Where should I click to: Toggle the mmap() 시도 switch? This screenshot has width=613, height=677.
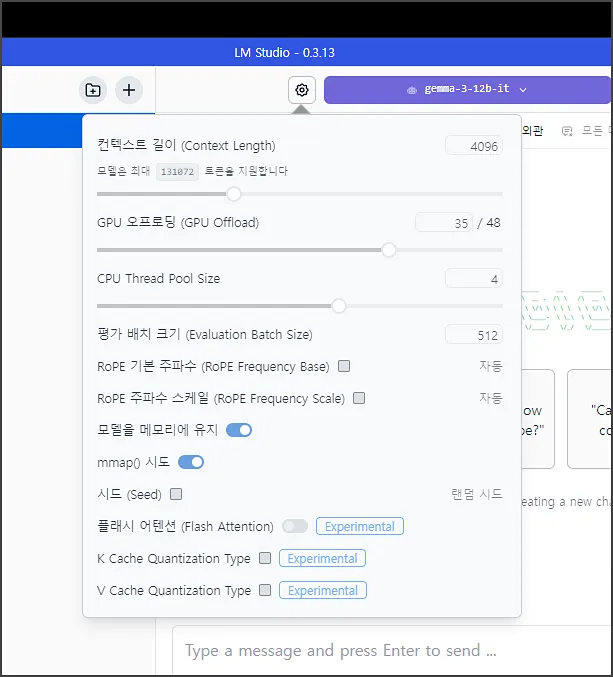tap(191, 462)
